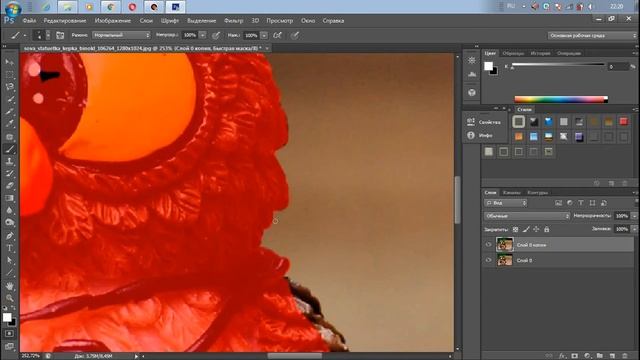Viewport: 640px width, 360px height.
Task: Lock image pixels in the Layers panel
Action: (x=526, y=229)
